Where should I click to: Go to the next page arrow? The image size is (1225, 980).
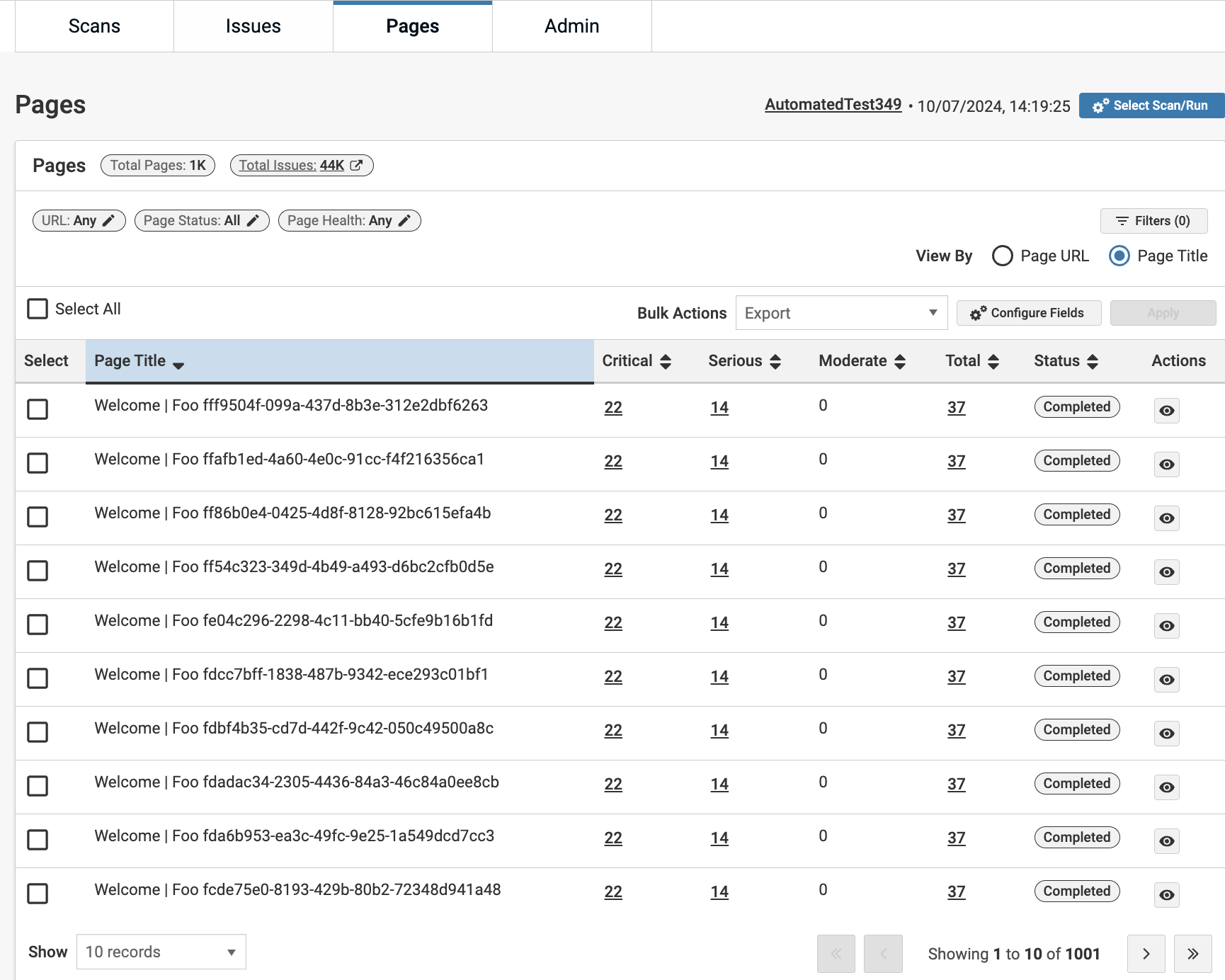1146,954
